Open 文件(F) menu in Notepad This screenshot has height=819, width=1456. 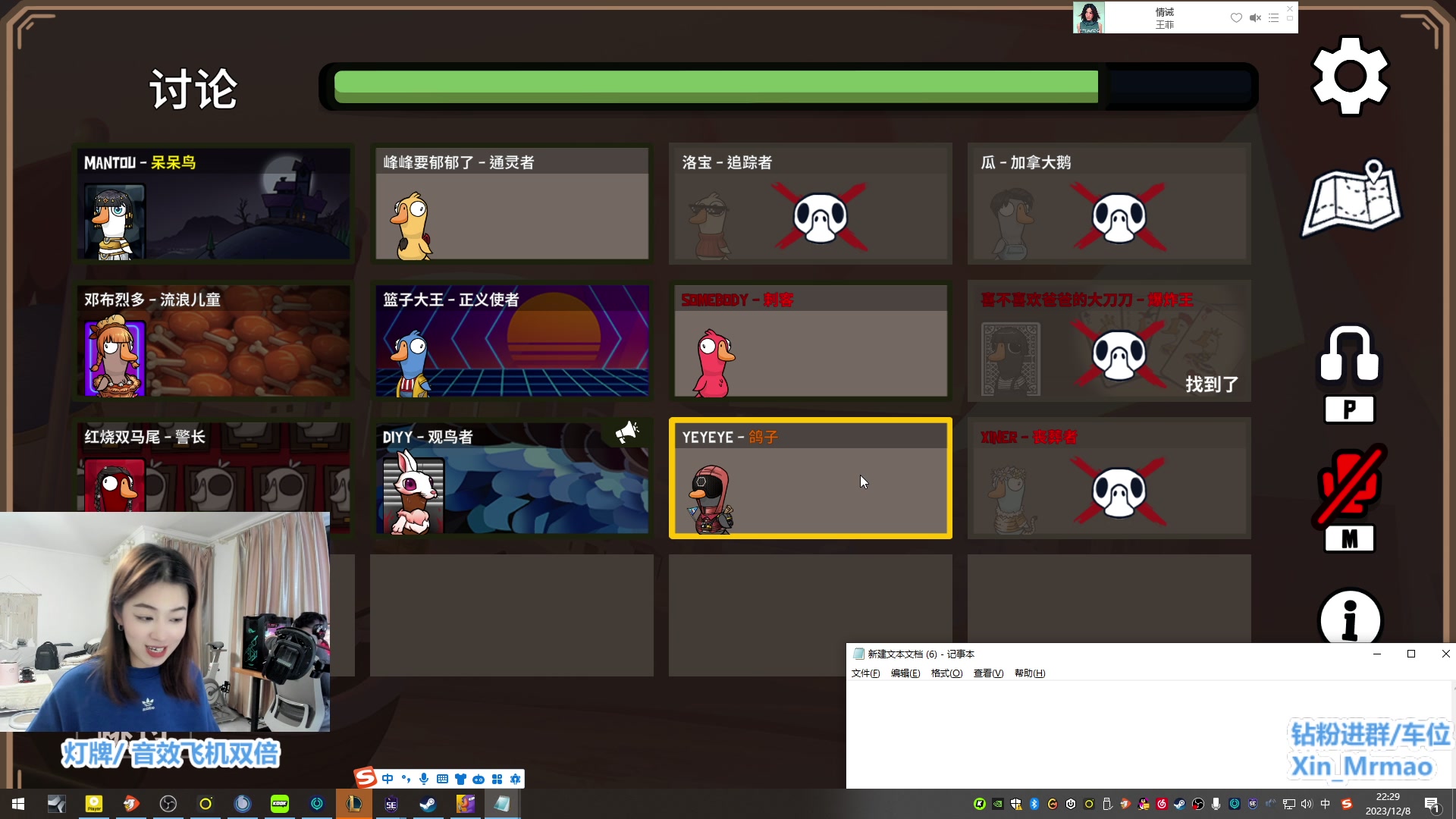tap(865, 673)
